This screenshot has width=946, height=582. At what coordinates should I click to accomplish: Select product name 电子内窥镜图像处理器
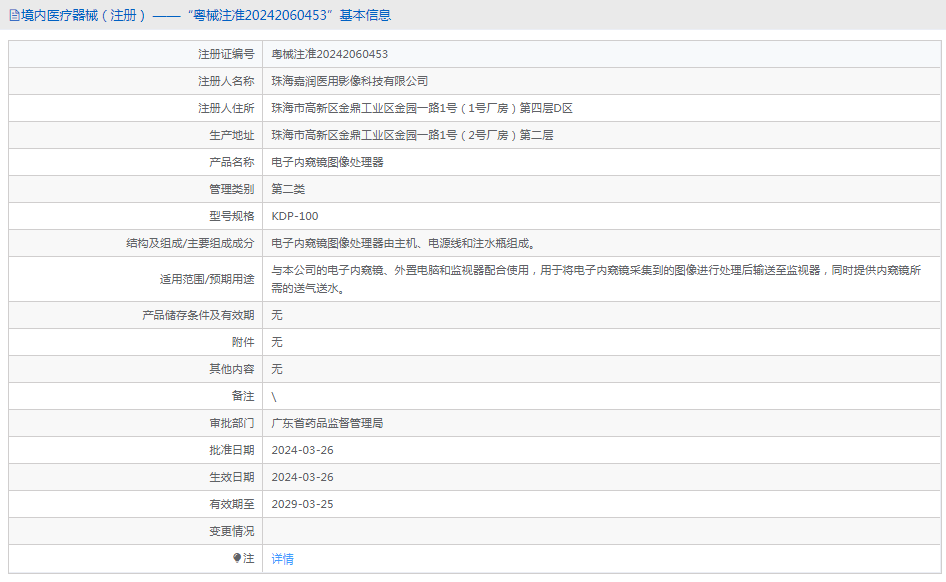coord(327,162)
